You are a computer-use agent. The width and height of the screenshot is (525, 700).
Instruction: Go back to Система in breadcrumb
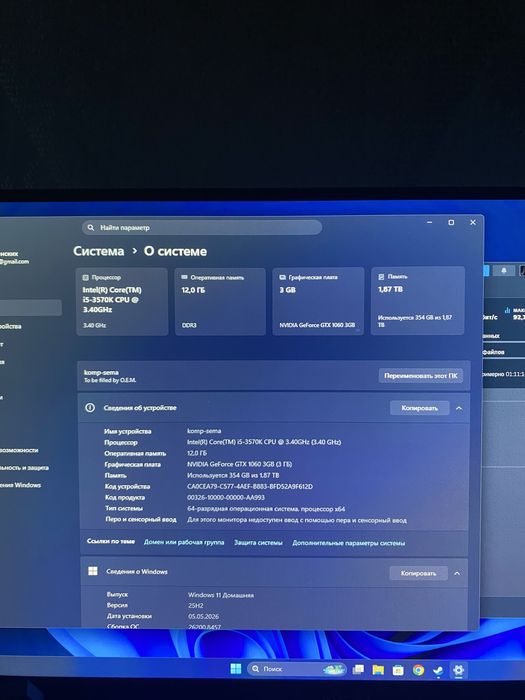click(99, 251)
